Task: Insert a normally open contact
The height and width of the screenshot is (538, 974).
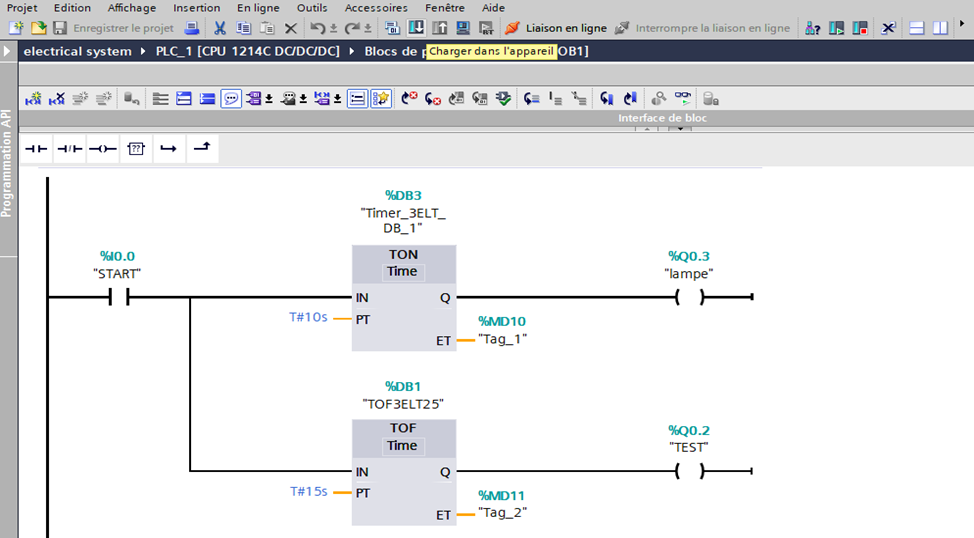Action: [36, 149]
